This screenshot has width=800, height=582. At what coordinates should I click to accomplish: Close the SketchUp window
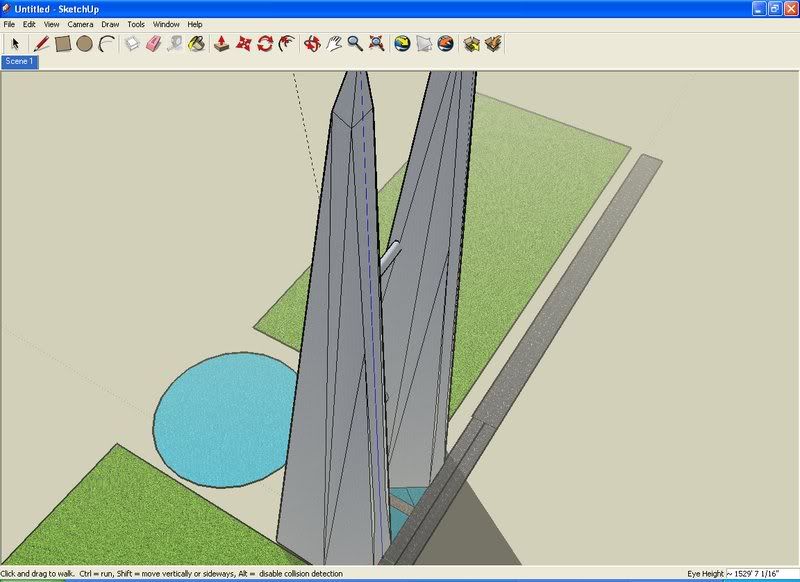click(x=791, y=9)
